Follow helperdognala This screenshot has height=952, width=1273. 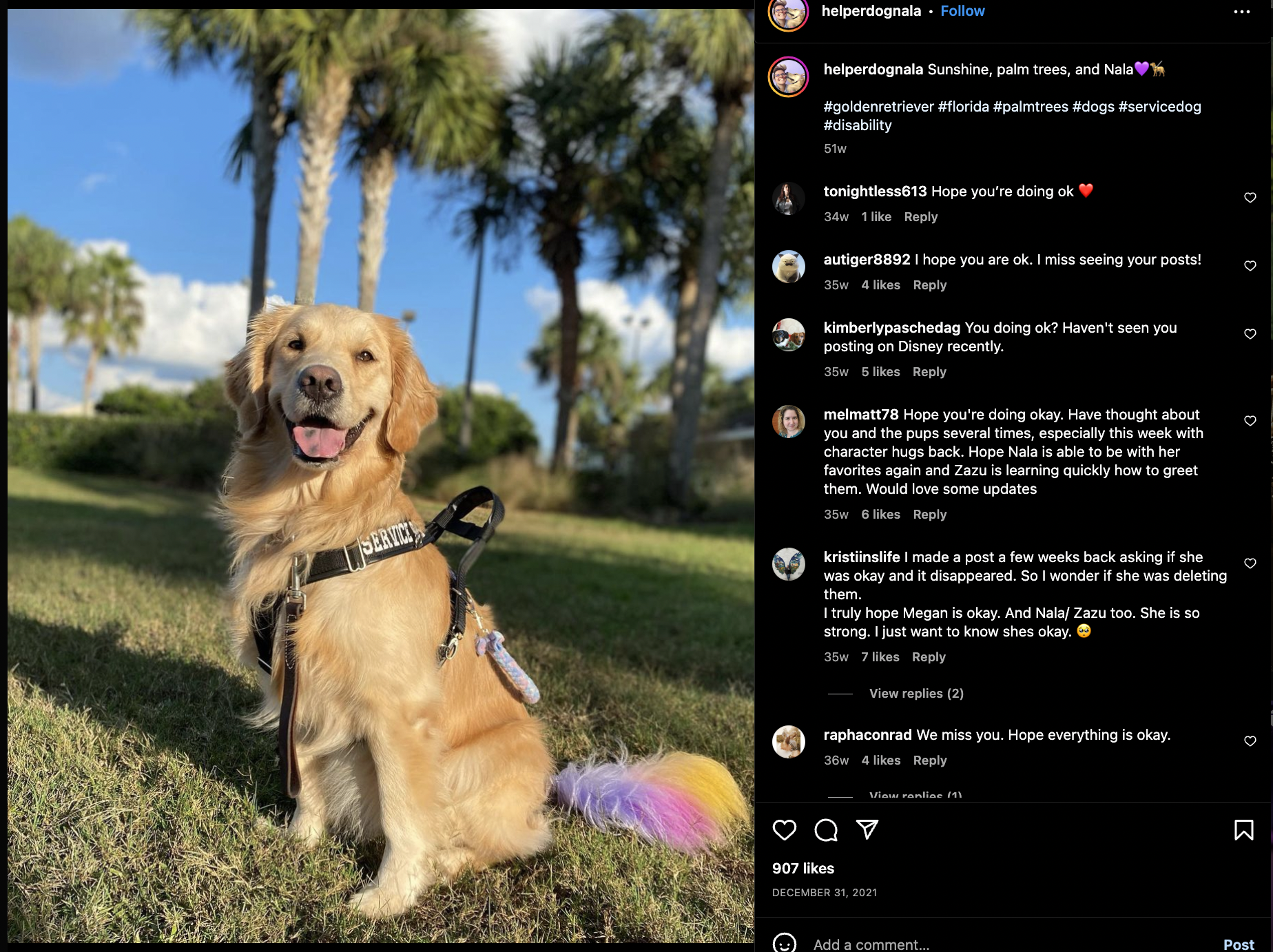coord(962,11)
